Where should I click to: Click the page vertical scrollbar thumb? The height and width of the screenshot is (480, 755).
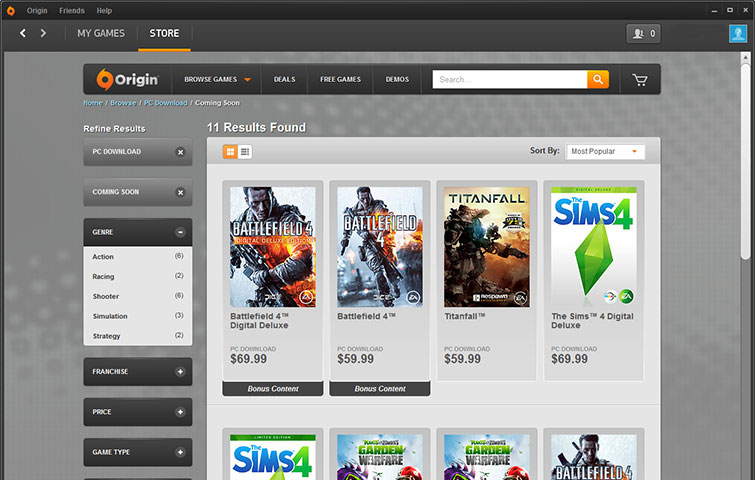[745, 161]
